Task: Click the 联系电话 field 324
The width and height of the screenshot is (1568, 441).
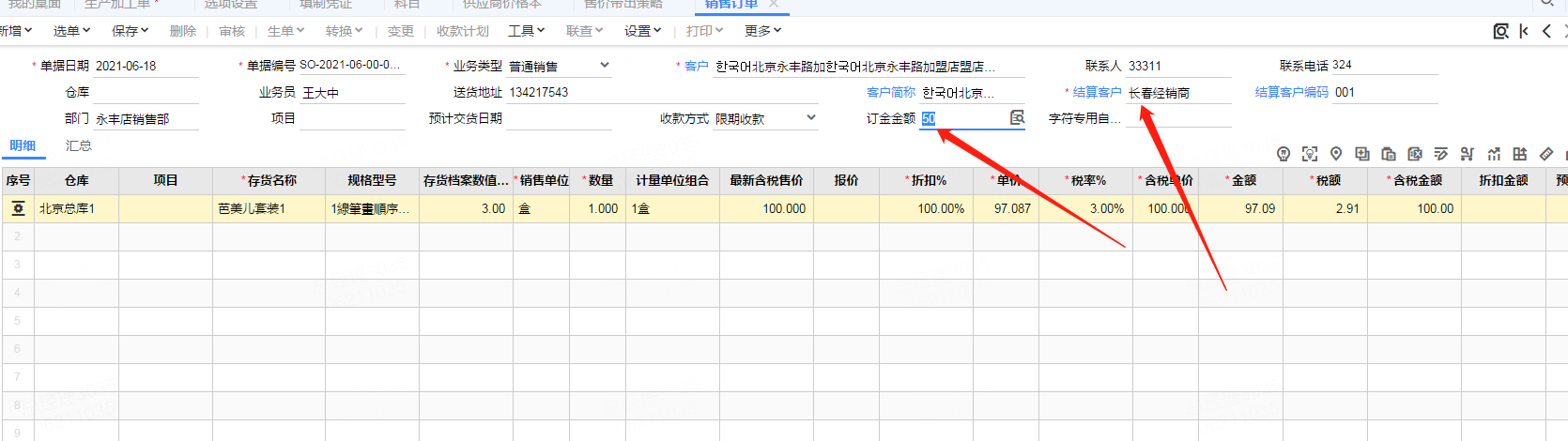Action: 1384,65
